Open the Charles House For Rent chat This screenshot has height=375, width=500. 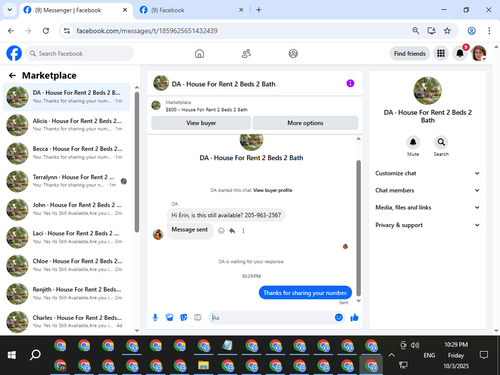coord(67,322)
